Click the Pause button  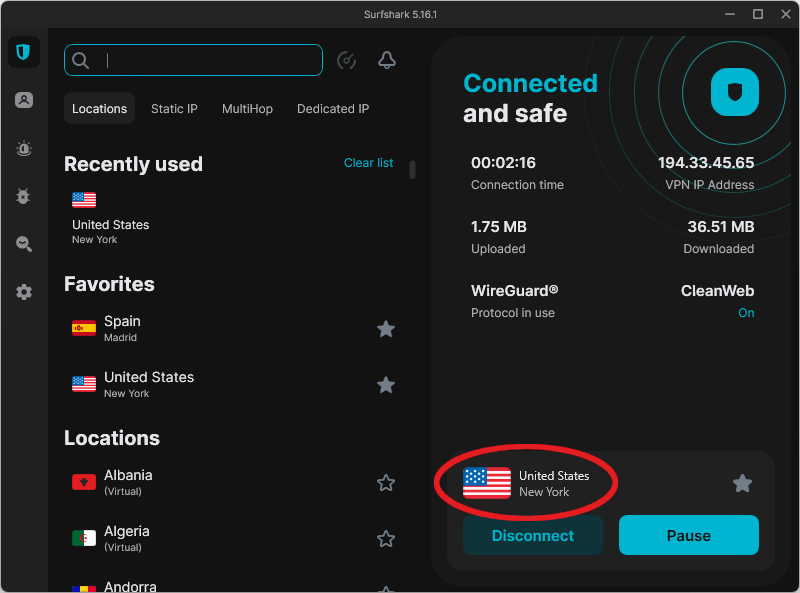coord(689,535)
